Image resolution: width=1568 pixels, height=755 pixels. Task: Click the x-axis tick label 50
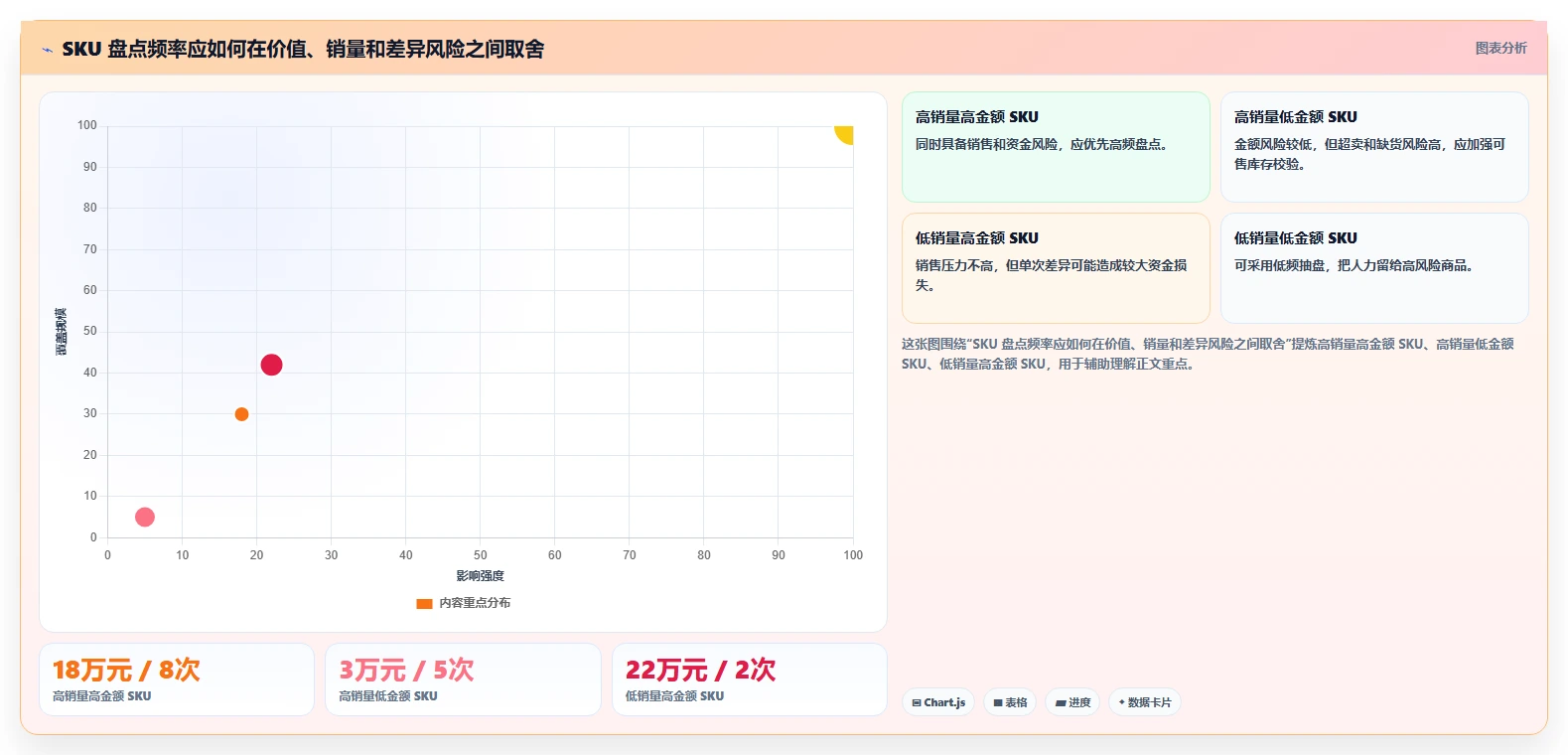(481, 555)
